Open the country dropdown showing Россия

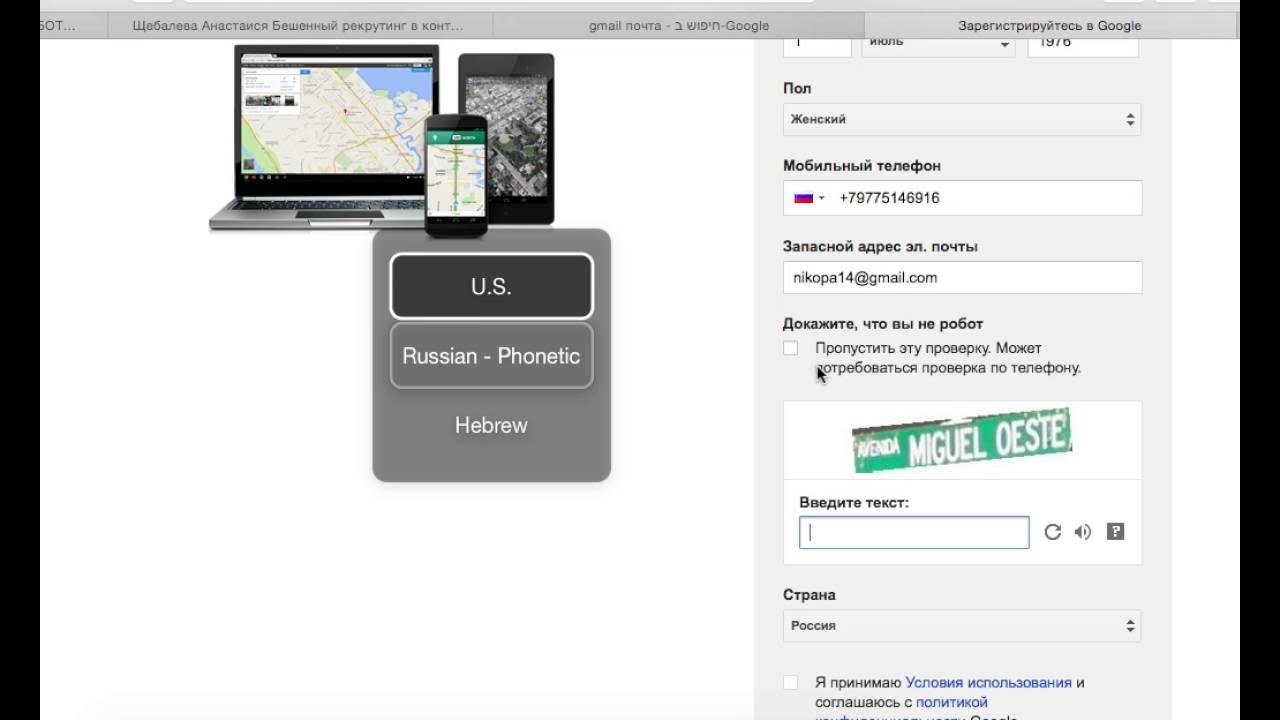tap(962, 626)
